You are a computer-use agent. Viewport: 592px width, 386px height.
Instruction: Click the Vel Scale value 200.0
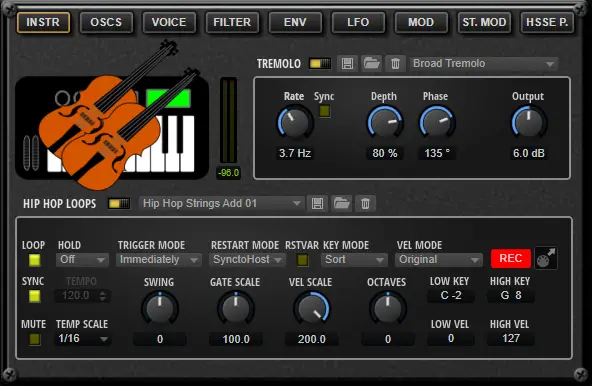tap(311, 339)
